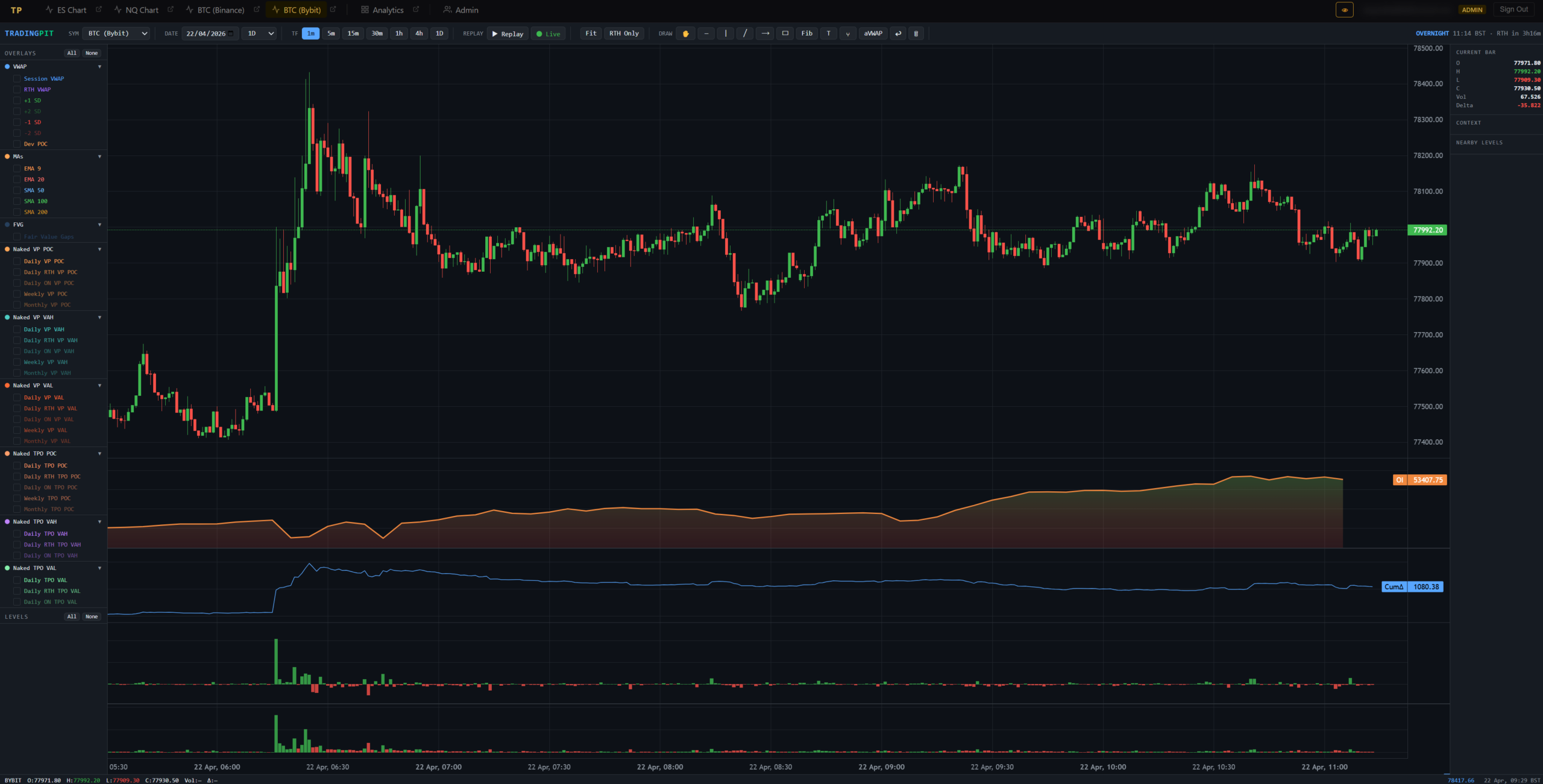The image size is (1543, 784).
Task: Select the pitchfork draw tool
Action: coord(847,34)
